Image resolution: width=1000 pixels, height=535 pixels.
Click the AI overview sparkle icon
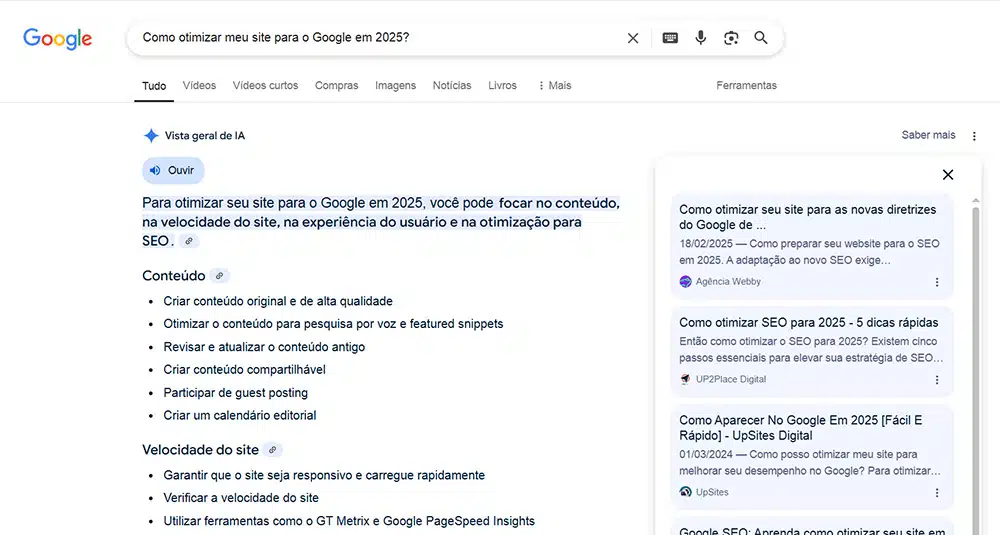click(x=151, y=135)
